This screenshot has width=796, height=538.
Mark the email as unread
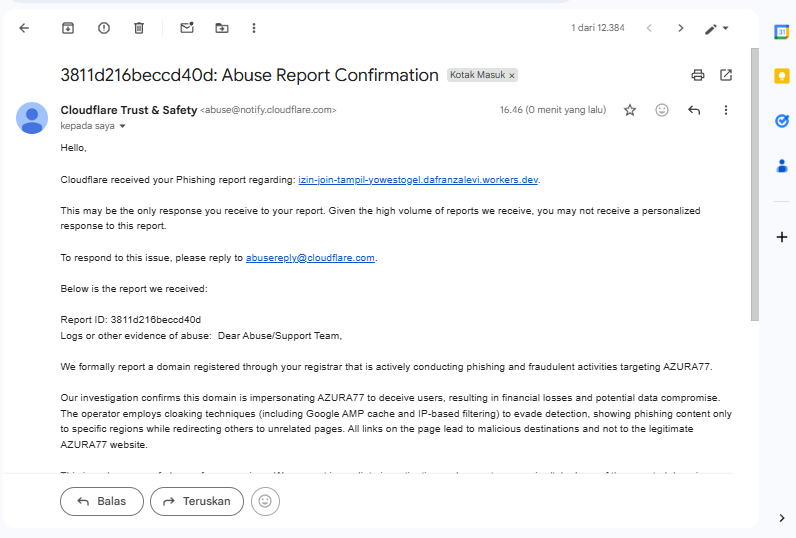(x=187, y=28)
